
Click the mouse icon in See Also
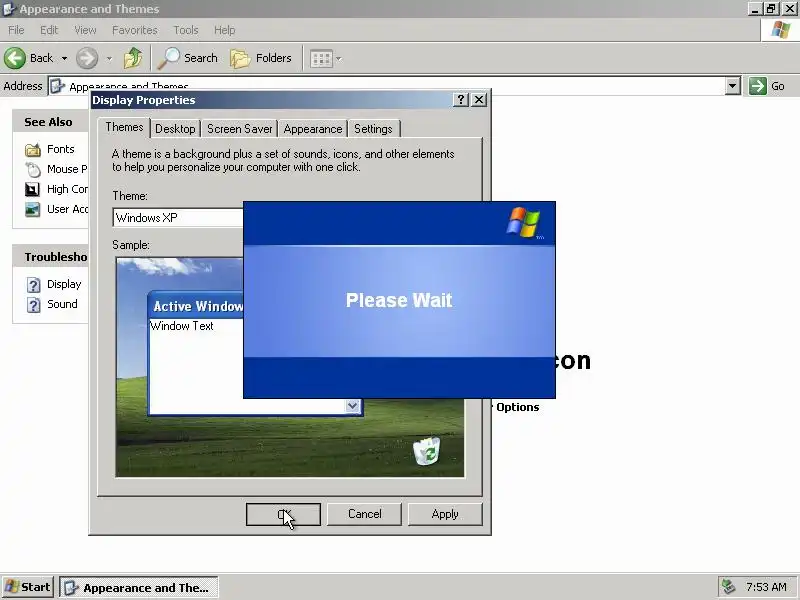tap(33, 169)
